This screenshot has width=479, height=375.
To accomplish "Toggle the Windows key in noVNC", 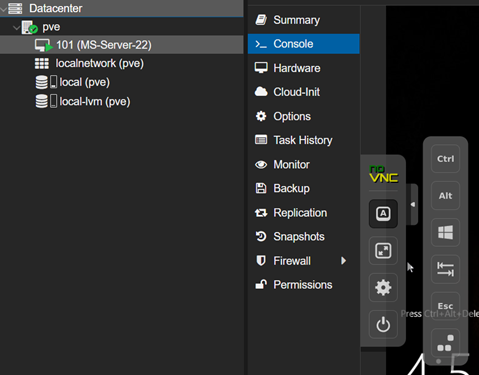I will (446, 232).
